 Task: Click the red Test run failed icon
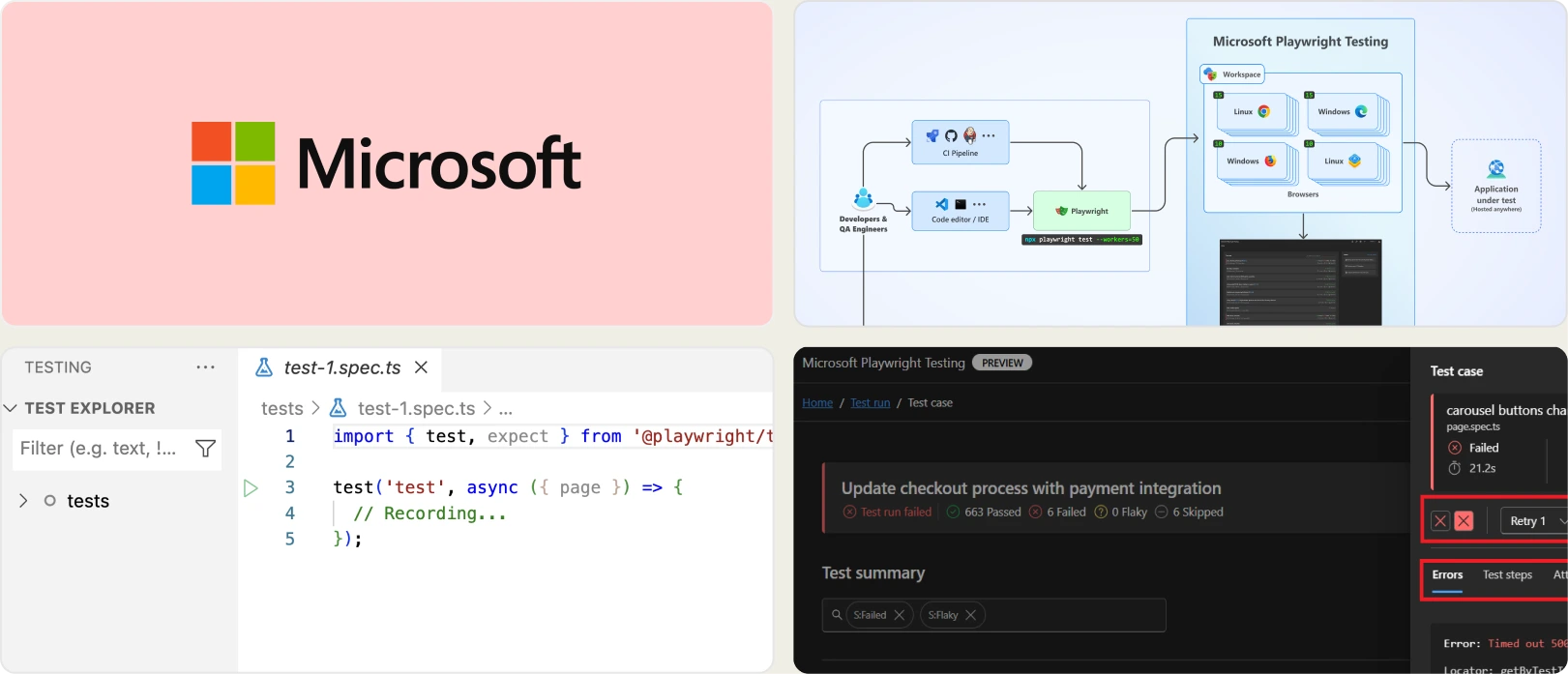(x=849, y=512)
